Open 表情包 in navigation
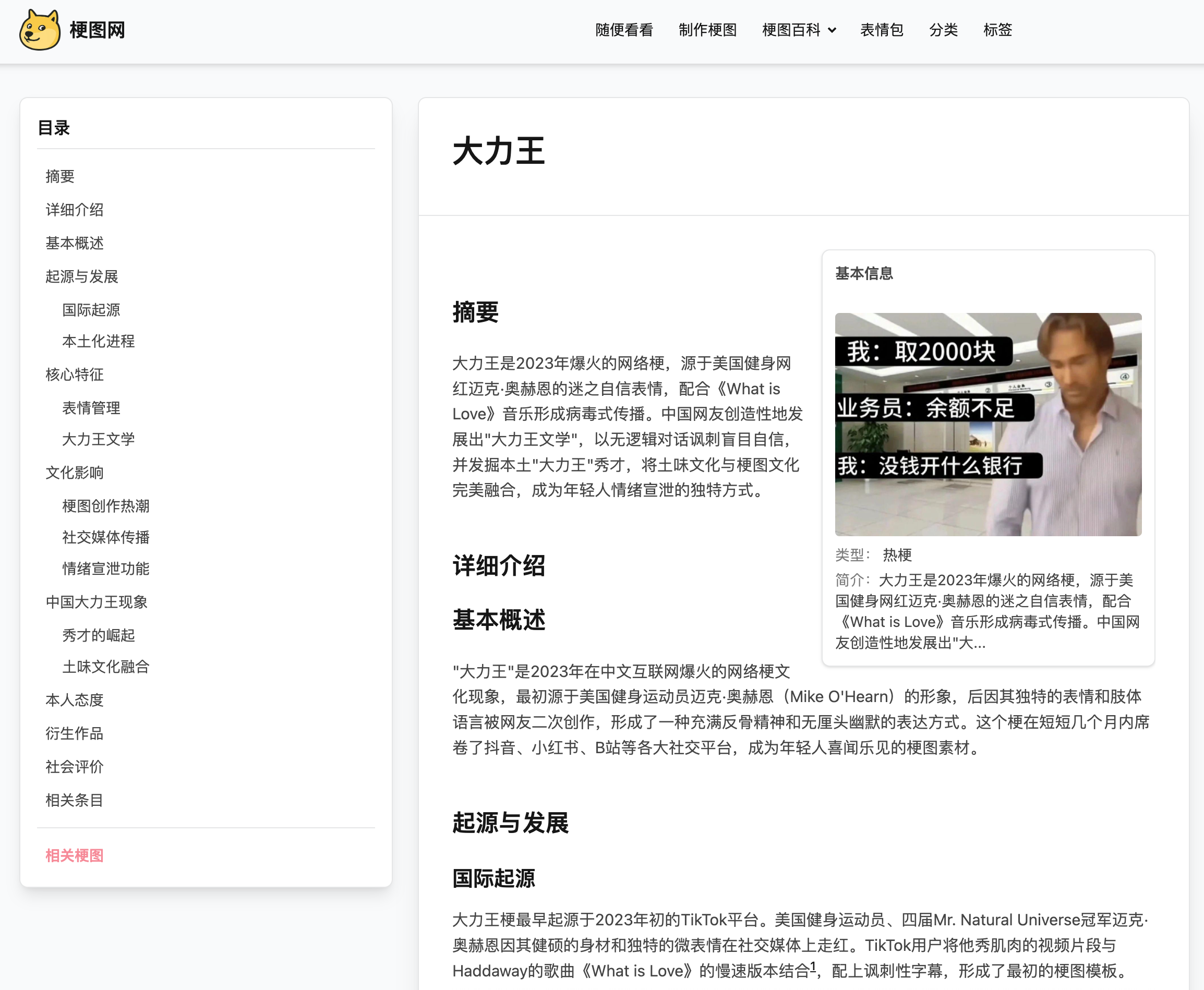This screenshot has height=990, width=1204. (x=882, y=30)
